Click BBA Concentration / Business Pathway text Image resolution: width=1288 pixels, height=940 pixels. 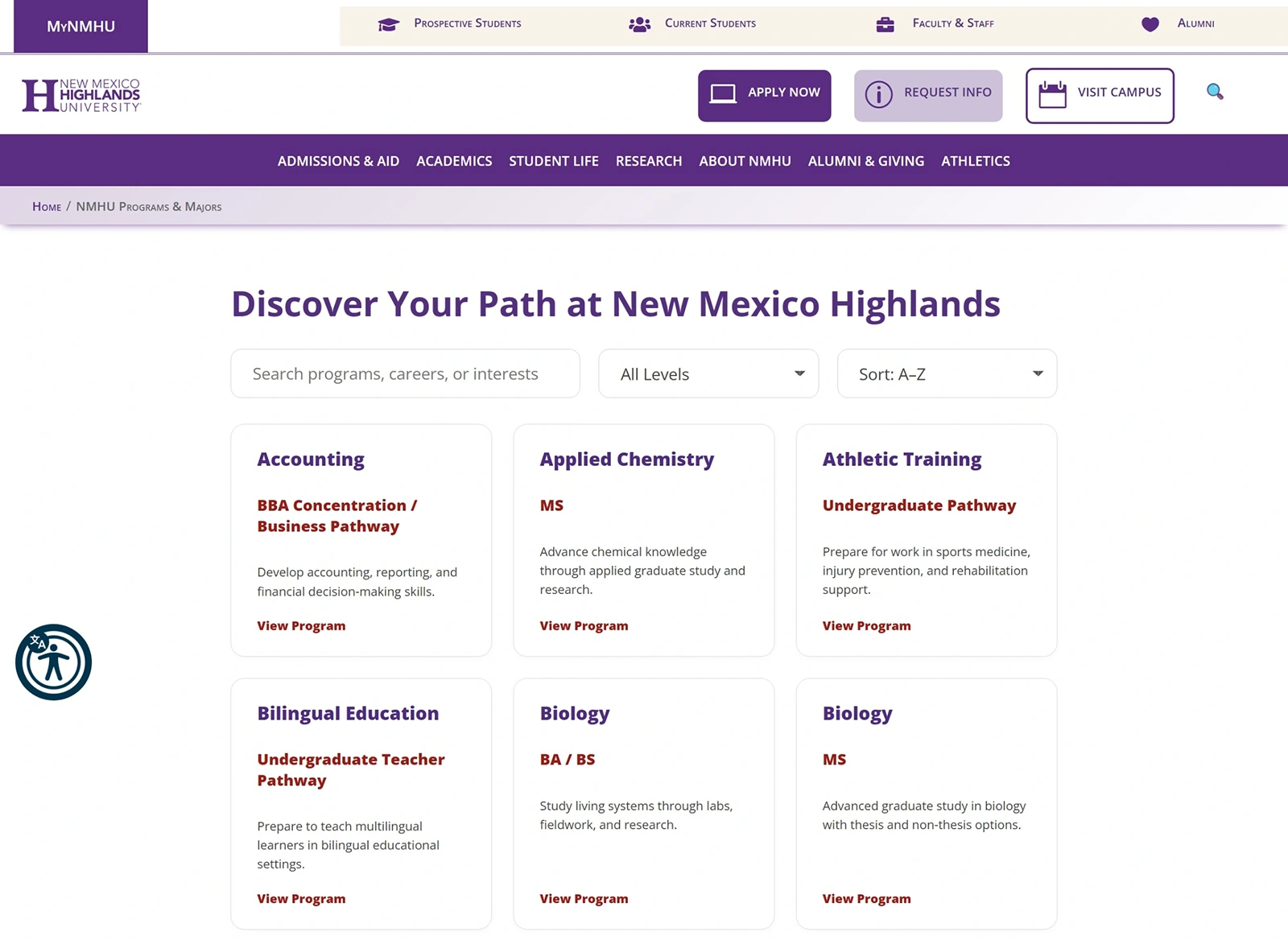tap(337, 516)
